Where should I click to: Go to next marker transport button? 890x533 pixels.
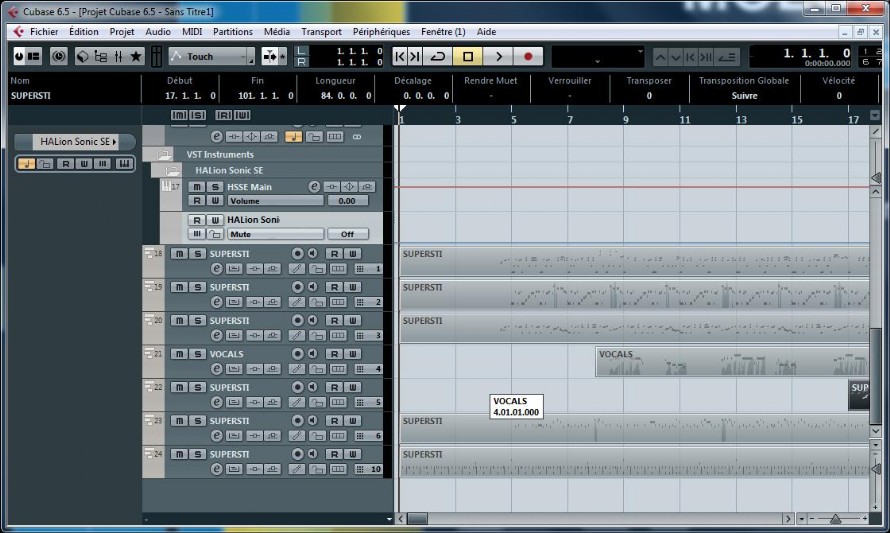coord(415,56)
